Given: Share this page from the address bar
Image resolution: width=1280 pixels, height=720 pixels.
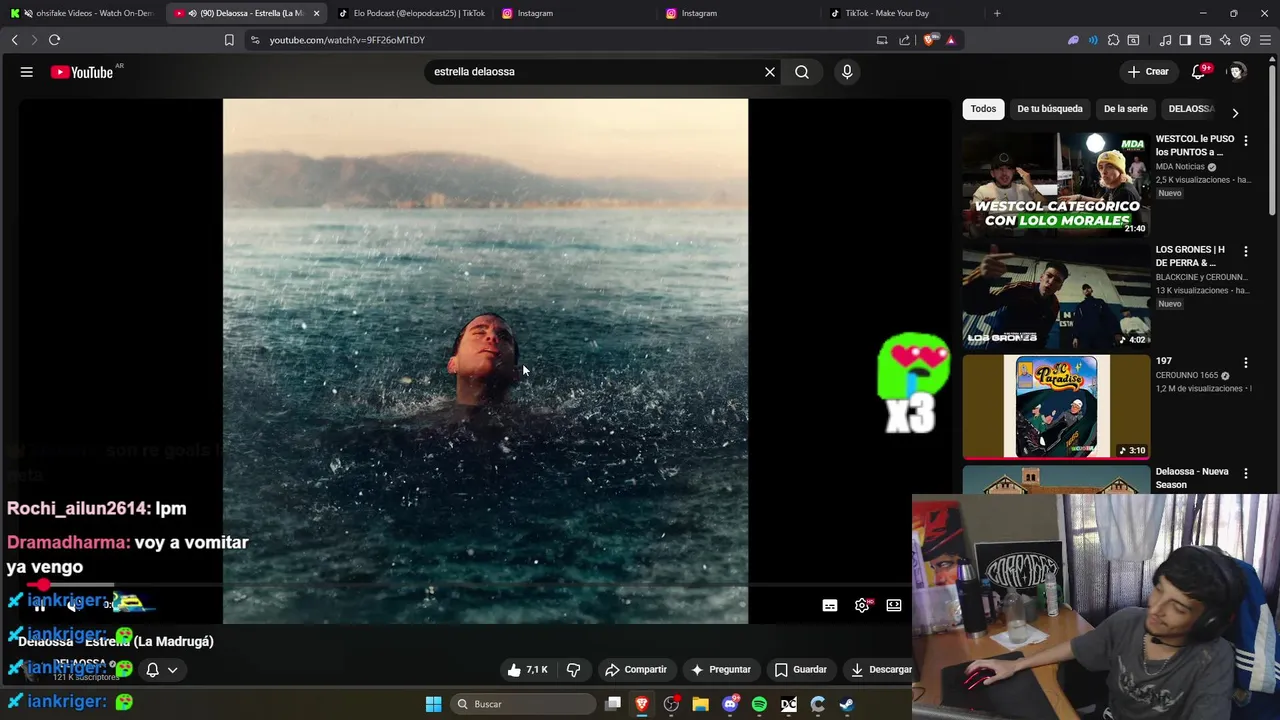Looking at the screenshot, I should (x=905, y=40).
